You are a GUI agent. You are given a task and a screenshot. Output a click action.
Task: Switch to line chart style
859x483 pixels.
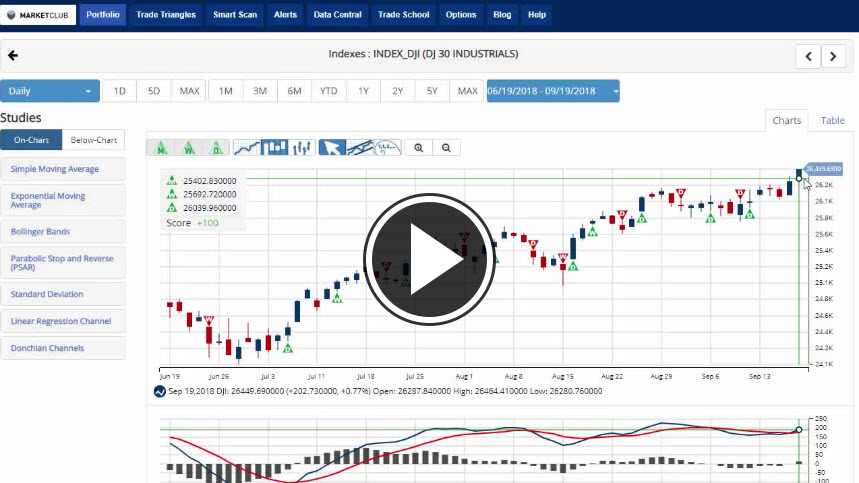click(247, 148)
